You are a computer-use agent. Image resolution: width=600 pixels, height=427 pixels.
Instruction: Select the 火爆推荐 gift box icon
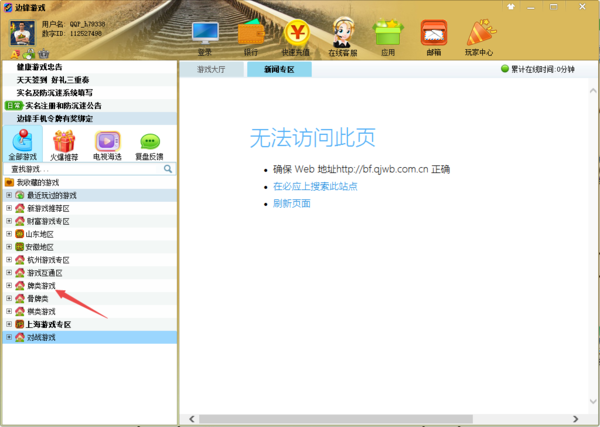click(x=65, y=144)
